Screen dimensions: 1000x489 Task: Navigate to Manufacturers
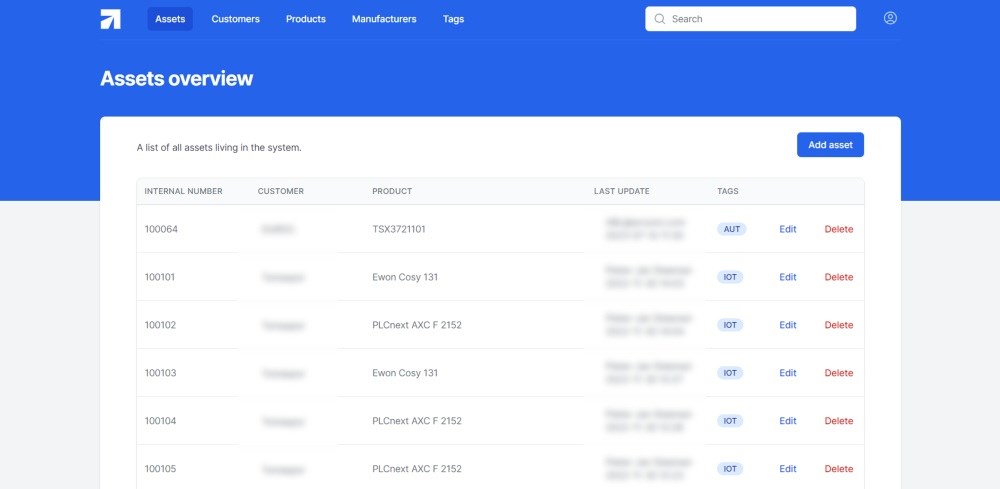coord(384,19)
